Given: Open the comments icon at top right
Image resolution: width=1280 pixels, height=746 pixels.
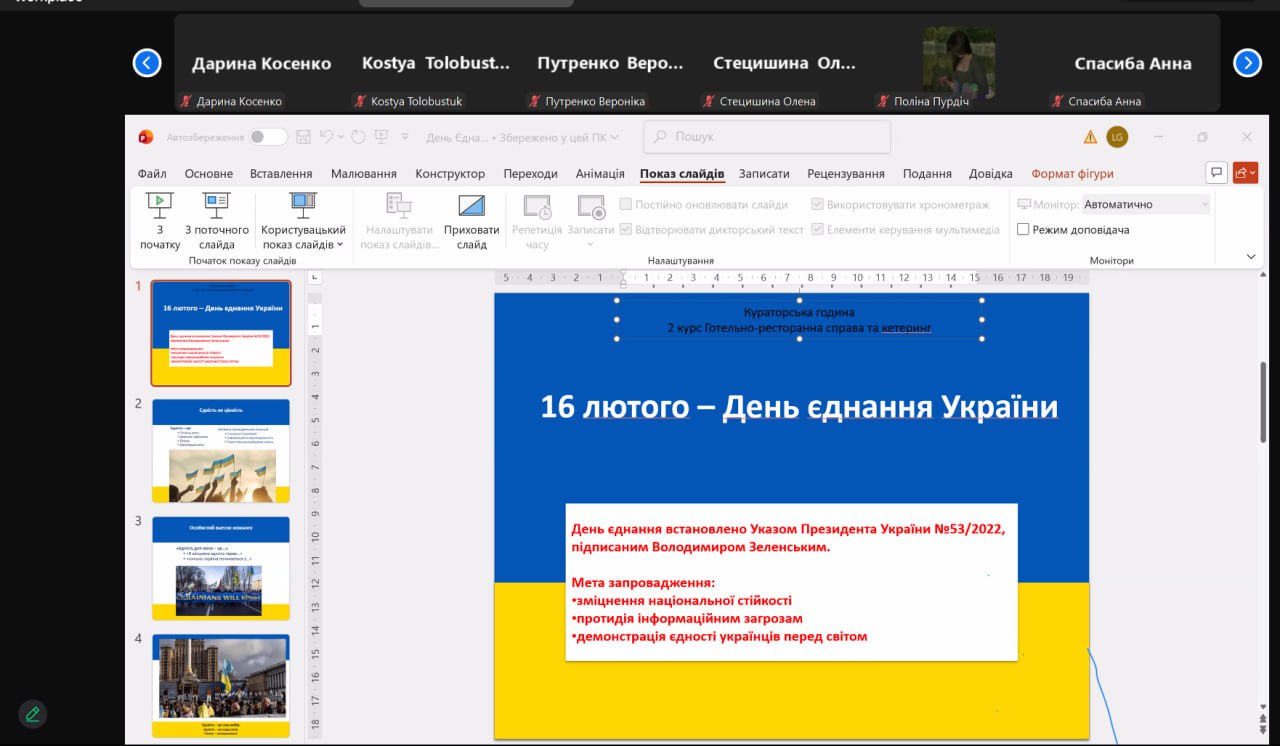Looking at the screenshot, I should click(x=1216, y=173).
